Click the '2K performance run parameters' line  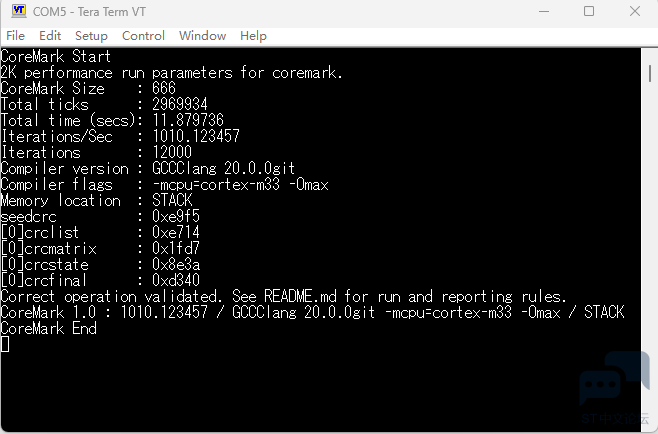(x=172, y=73)
